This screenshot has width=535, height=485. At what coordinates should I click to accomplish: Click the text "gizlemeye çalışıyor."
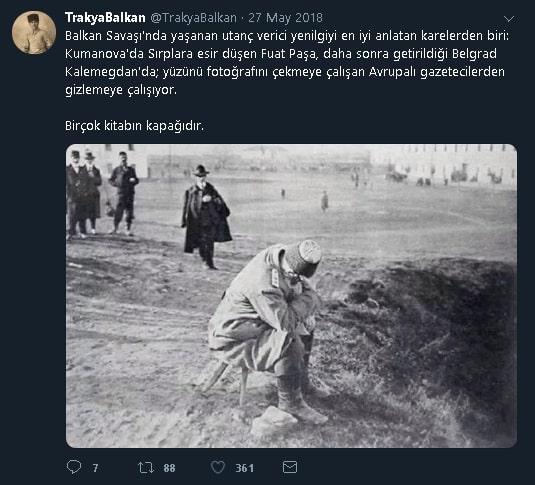(121, 90)
